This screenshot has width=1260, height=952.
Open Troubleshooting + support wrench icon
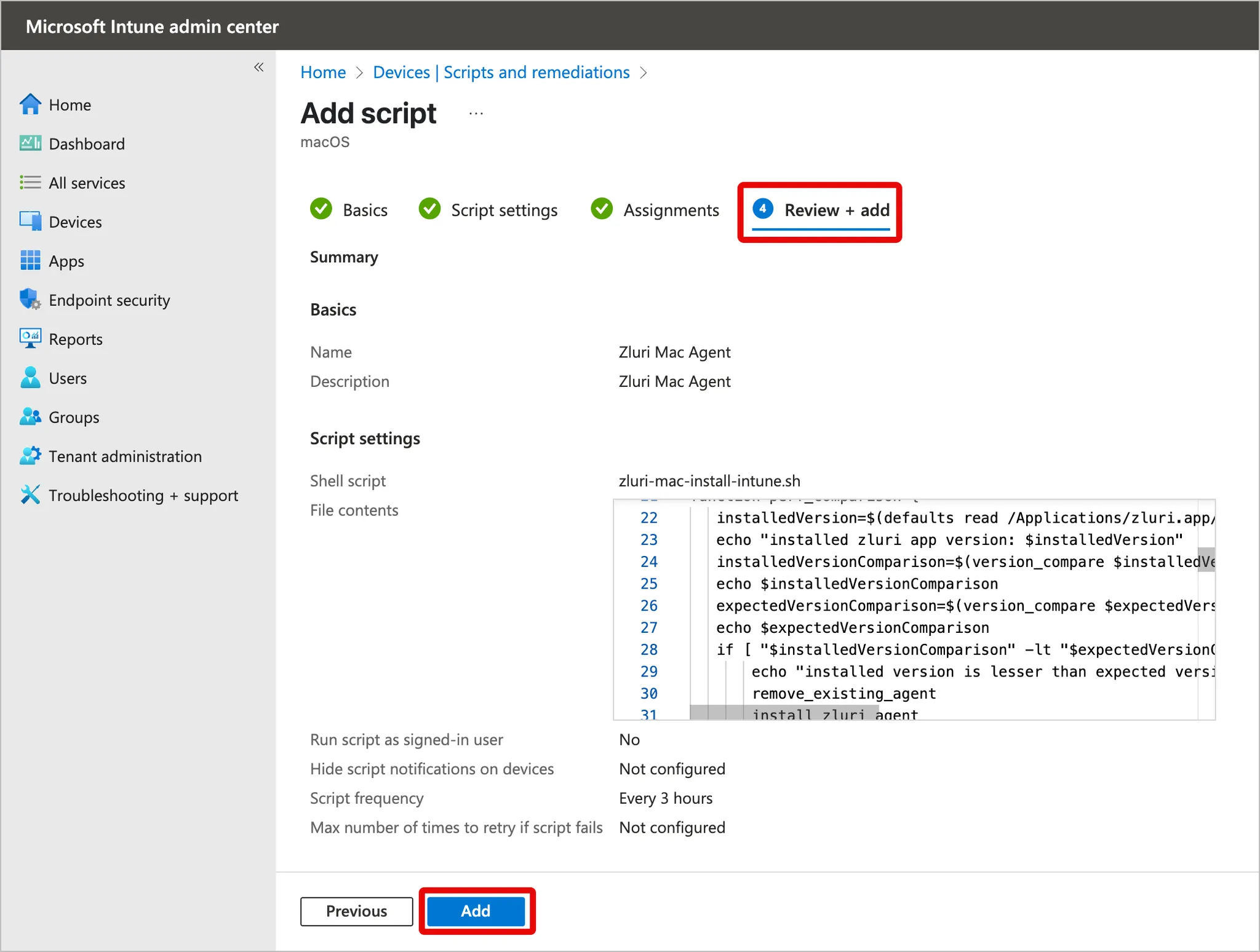coord(30,495)
